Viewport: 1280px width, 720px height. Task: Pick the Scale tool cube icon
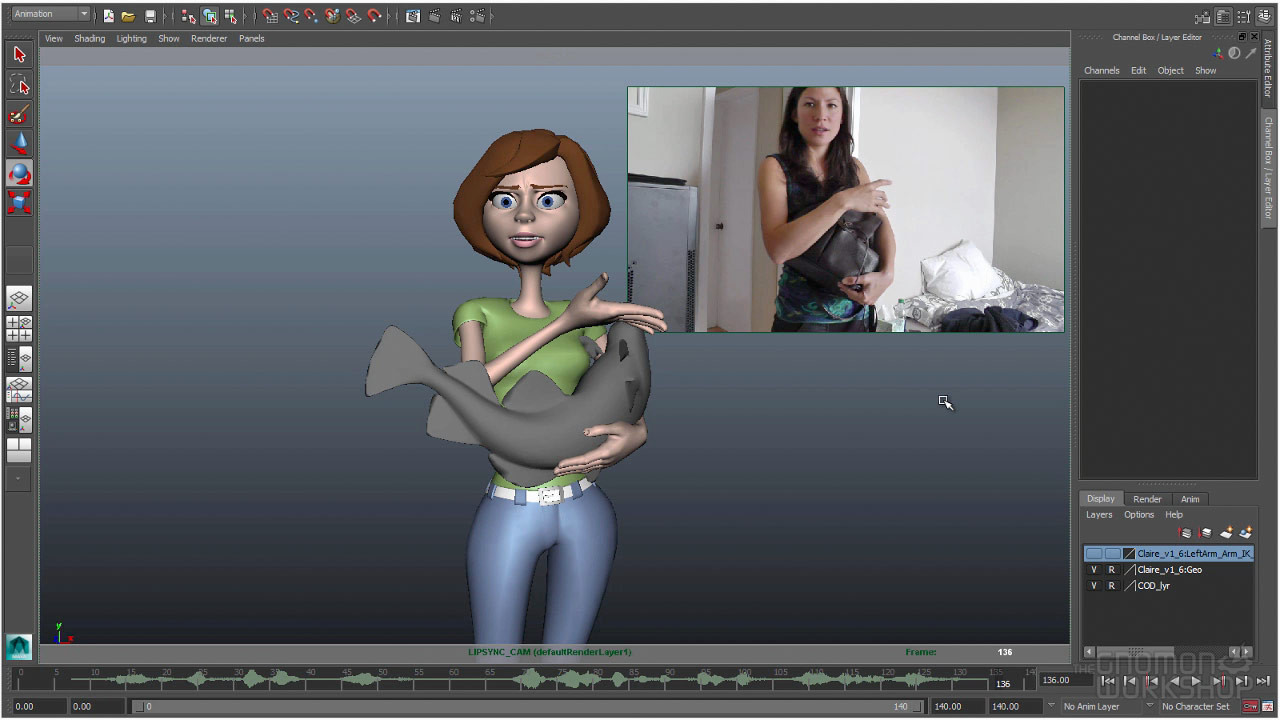tap(19, 203)
